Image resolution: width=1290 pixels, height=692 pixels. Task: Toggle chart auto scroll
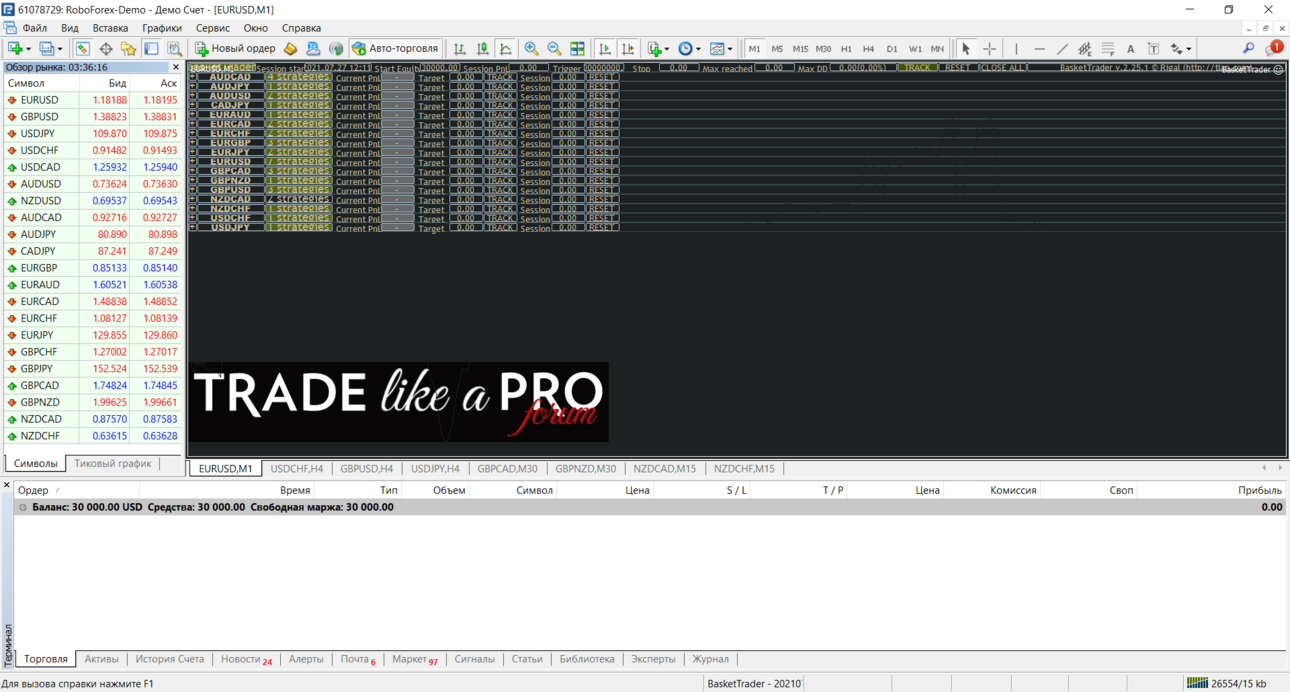[605, 48]
